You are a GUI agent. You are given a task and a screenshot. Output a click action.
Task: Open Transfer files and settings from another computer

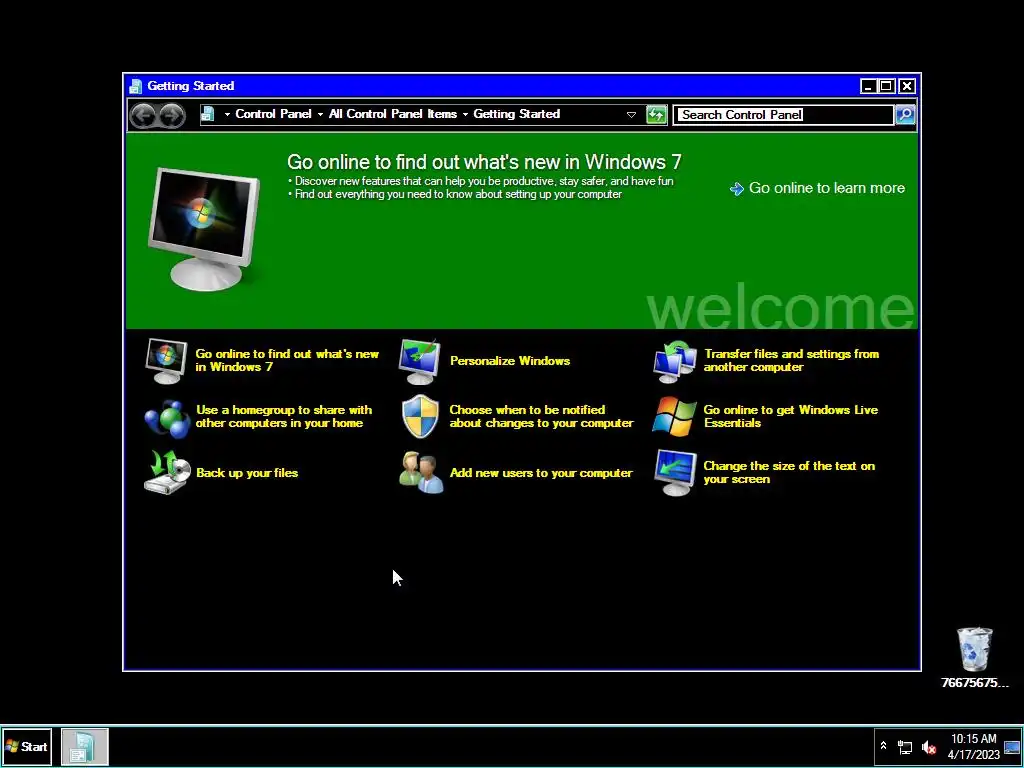tap(791, 360)
